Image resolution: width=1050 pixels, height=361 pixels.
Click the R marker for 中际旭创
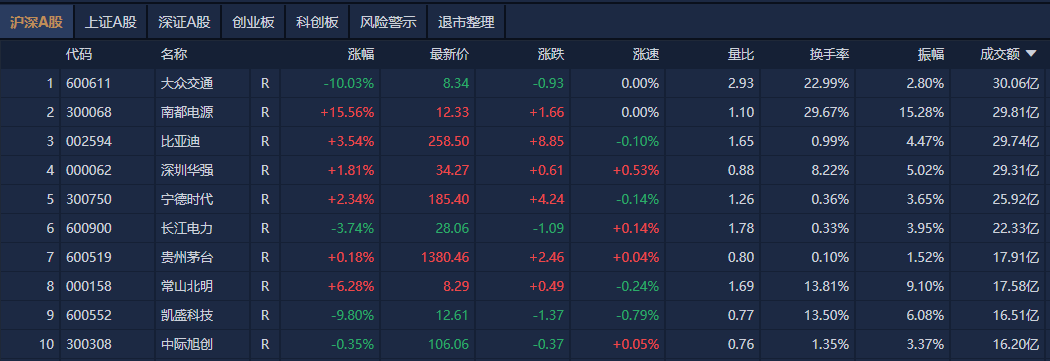point(265,345)
